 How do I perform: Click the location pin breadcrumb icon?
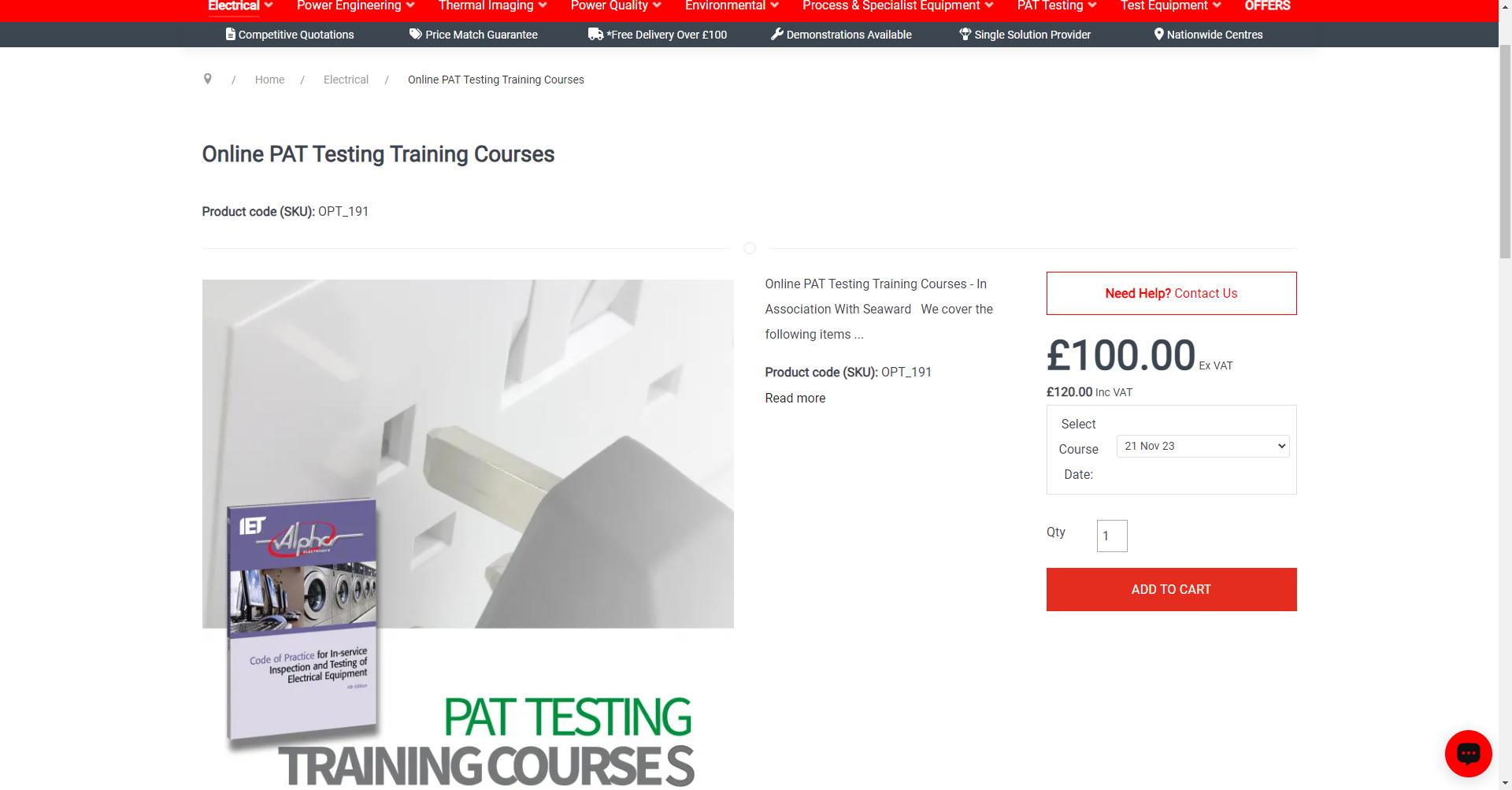point(208,79)
